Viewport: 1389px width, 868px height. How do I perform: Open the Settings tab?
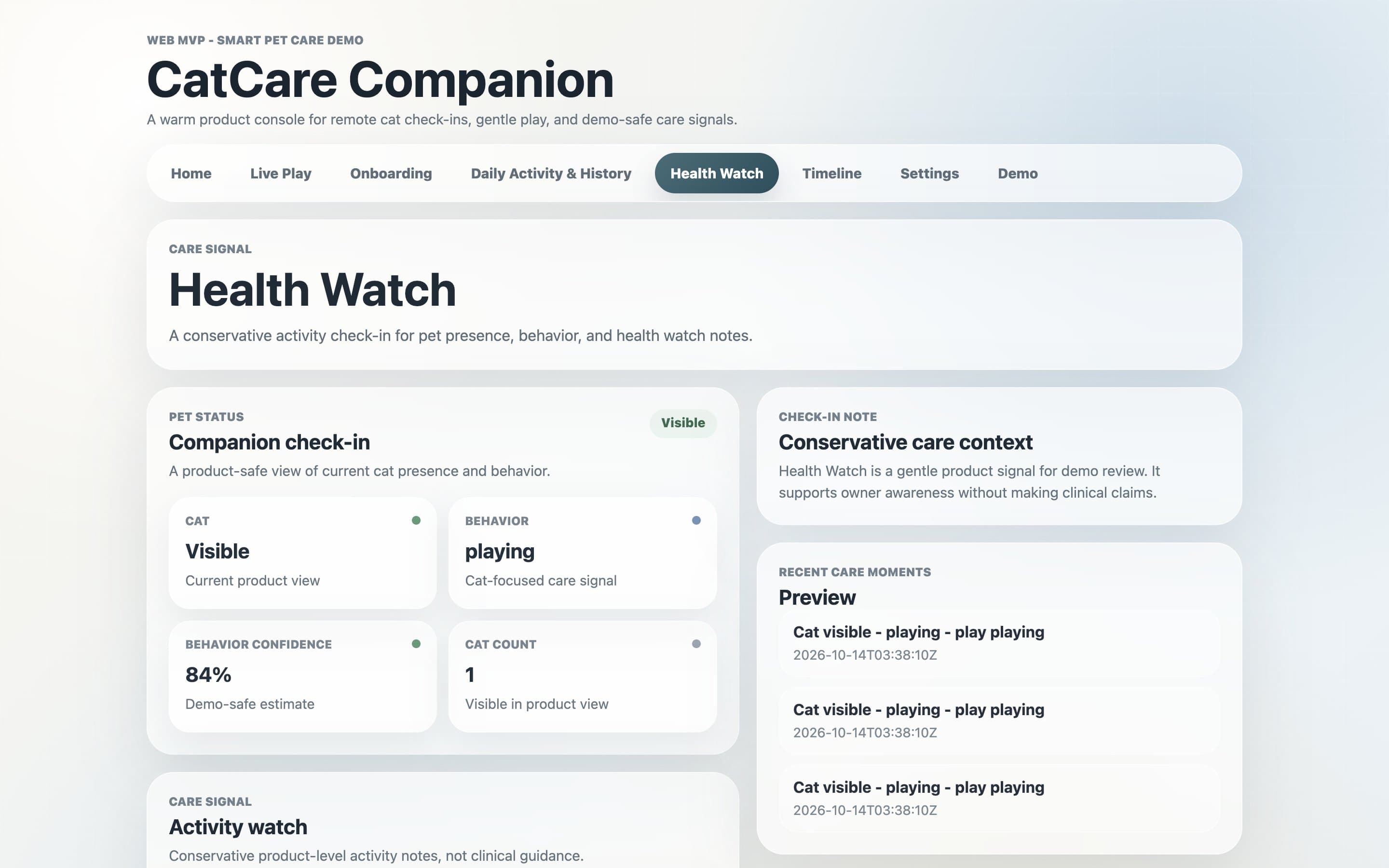[x=929, y=174]
